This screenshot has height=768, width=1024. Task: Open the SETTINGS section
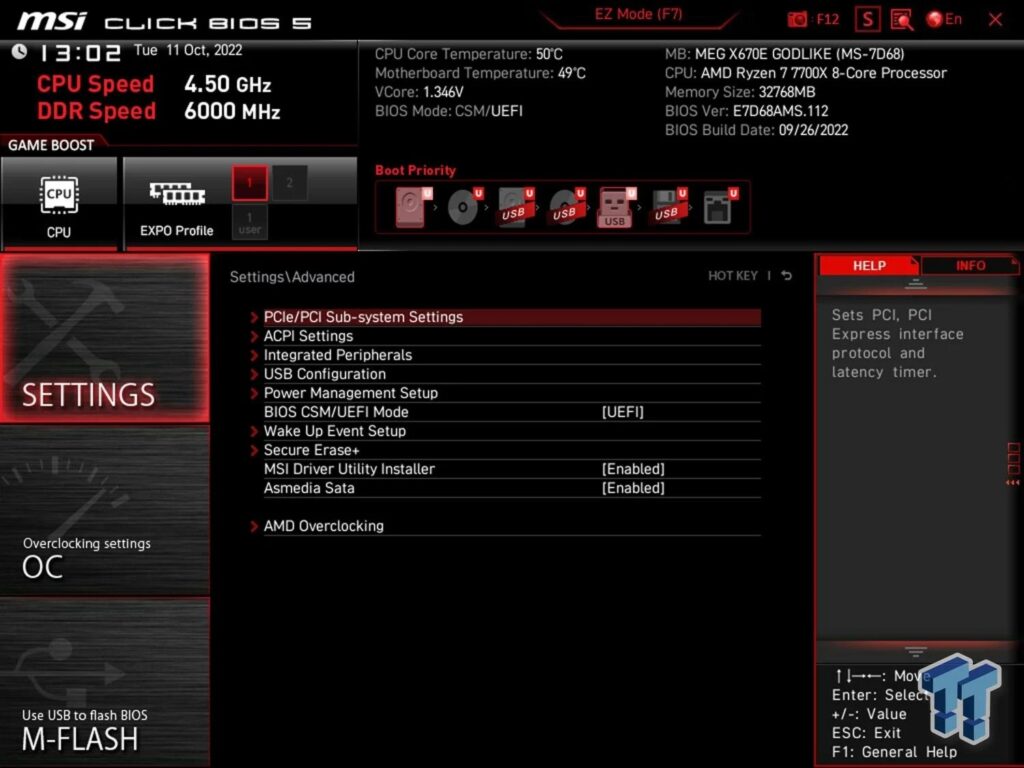(104, 338)
